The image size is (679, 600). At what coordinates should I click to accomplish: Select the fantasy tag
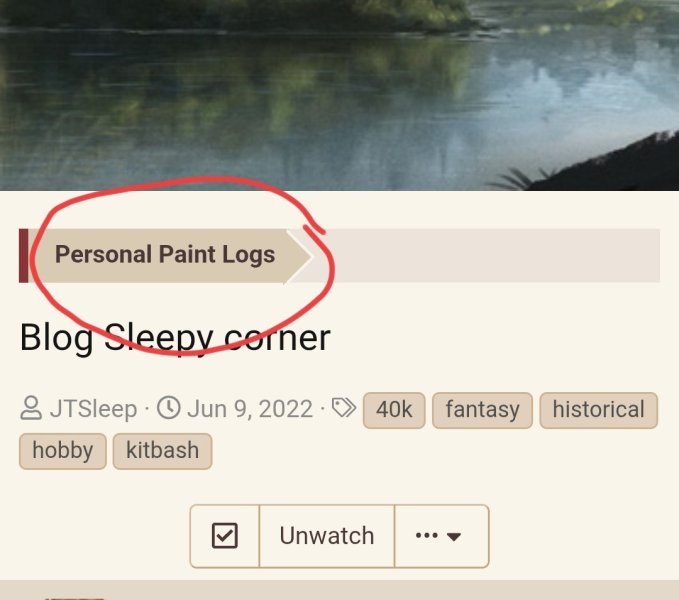(x=482, y=410)
